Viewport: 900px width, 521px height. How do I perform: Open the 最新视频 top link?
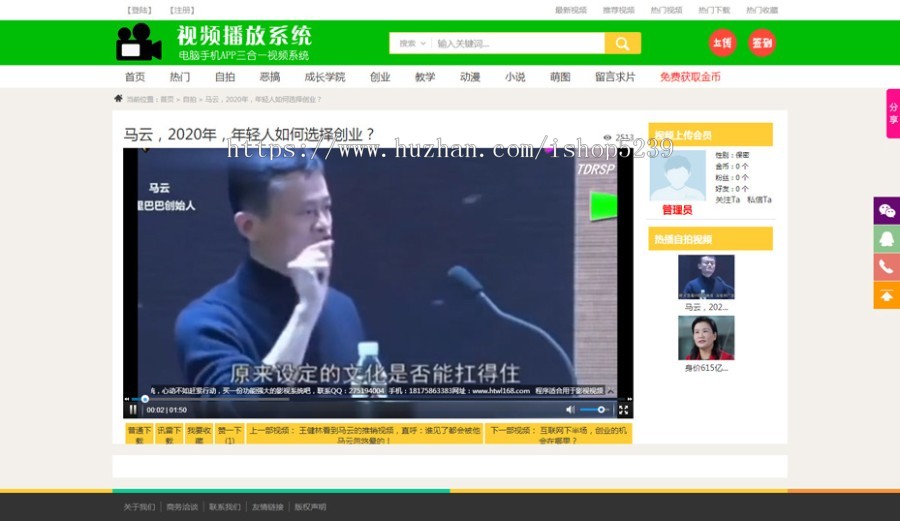click(x=571, y=10)
